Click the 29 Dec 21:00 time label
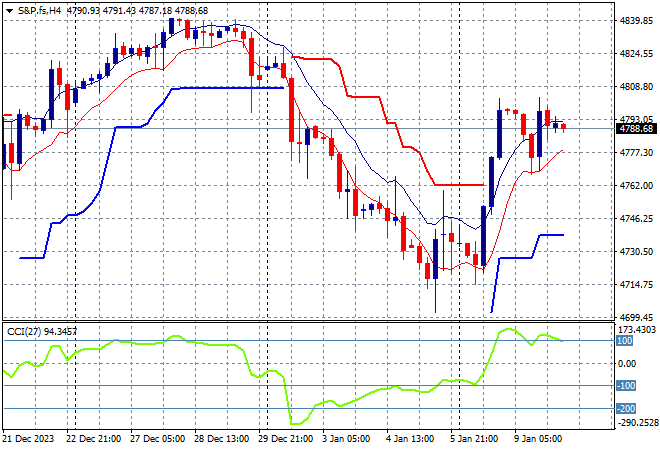 [x=288, y=438]
